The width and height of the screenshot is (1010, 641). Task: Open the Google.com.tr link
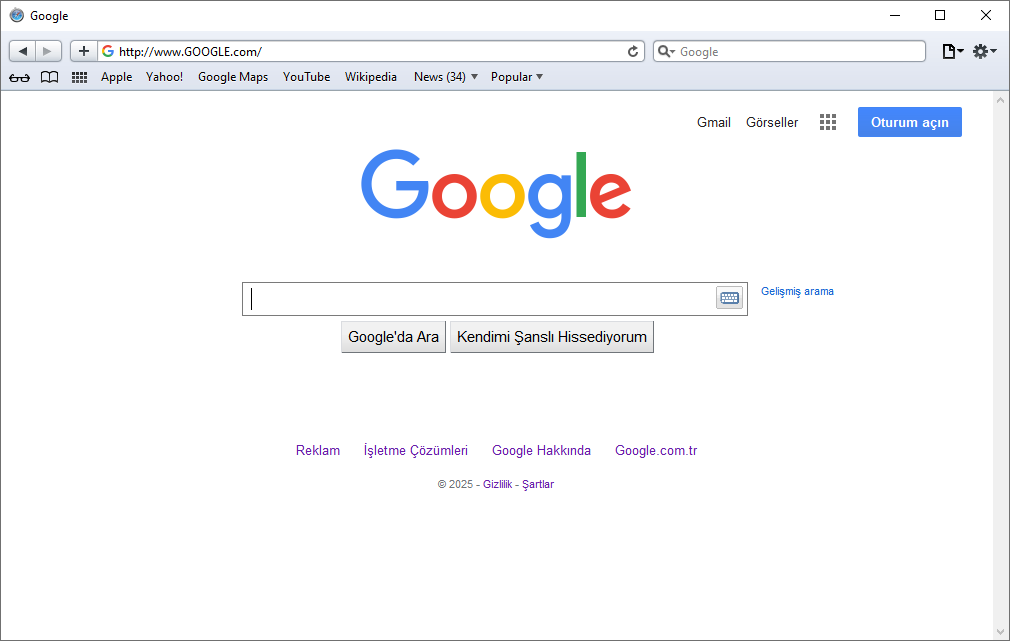(x=656, y=450)
